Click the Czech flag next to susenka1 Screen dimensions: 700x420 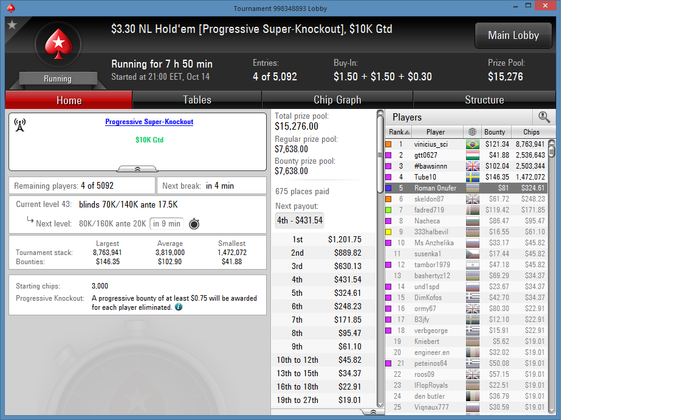click(472, 254)
